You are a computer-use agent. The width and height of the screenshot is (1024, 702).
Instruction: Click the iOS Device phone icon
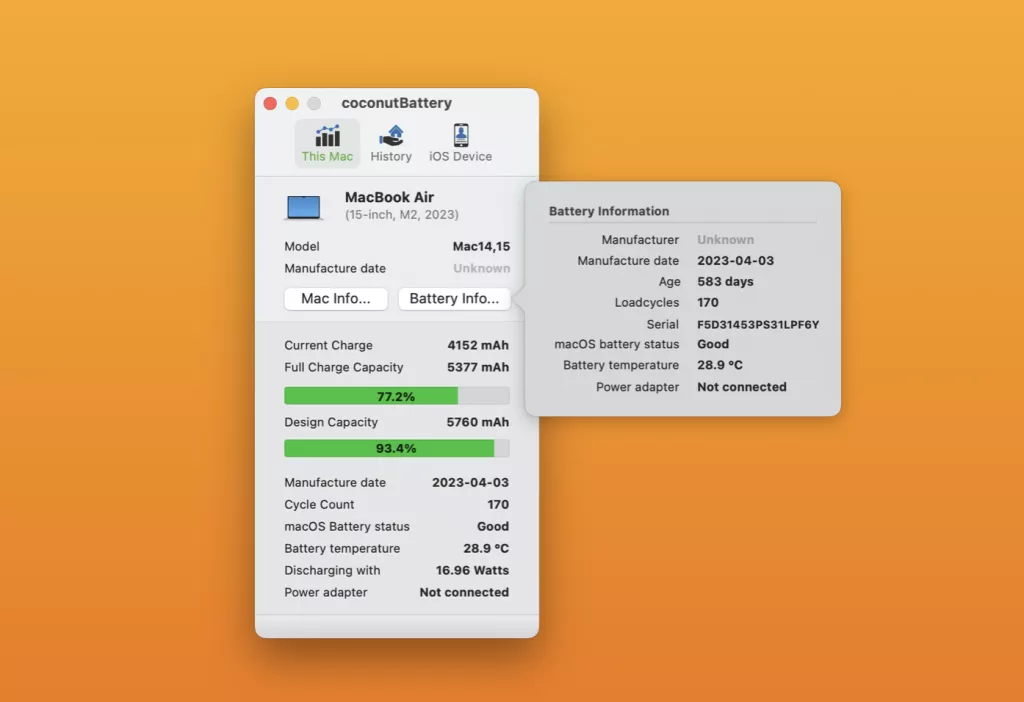click(x=460, y=135)
